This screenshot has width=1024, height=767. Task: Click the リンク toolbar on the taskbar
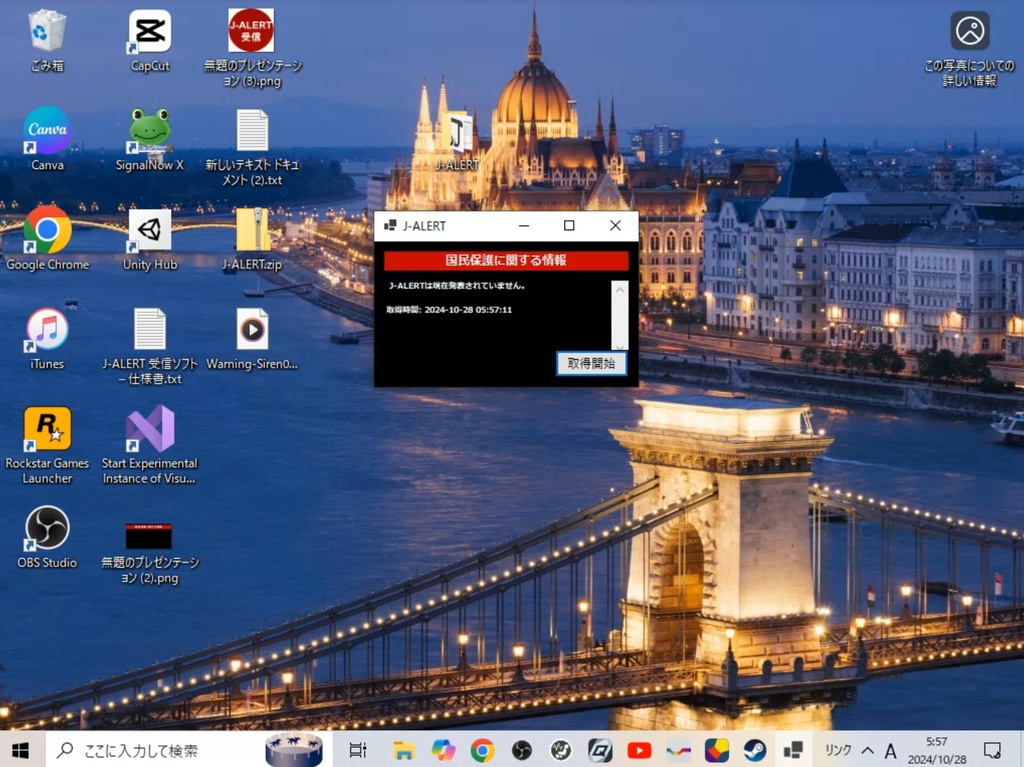point(837,750)
